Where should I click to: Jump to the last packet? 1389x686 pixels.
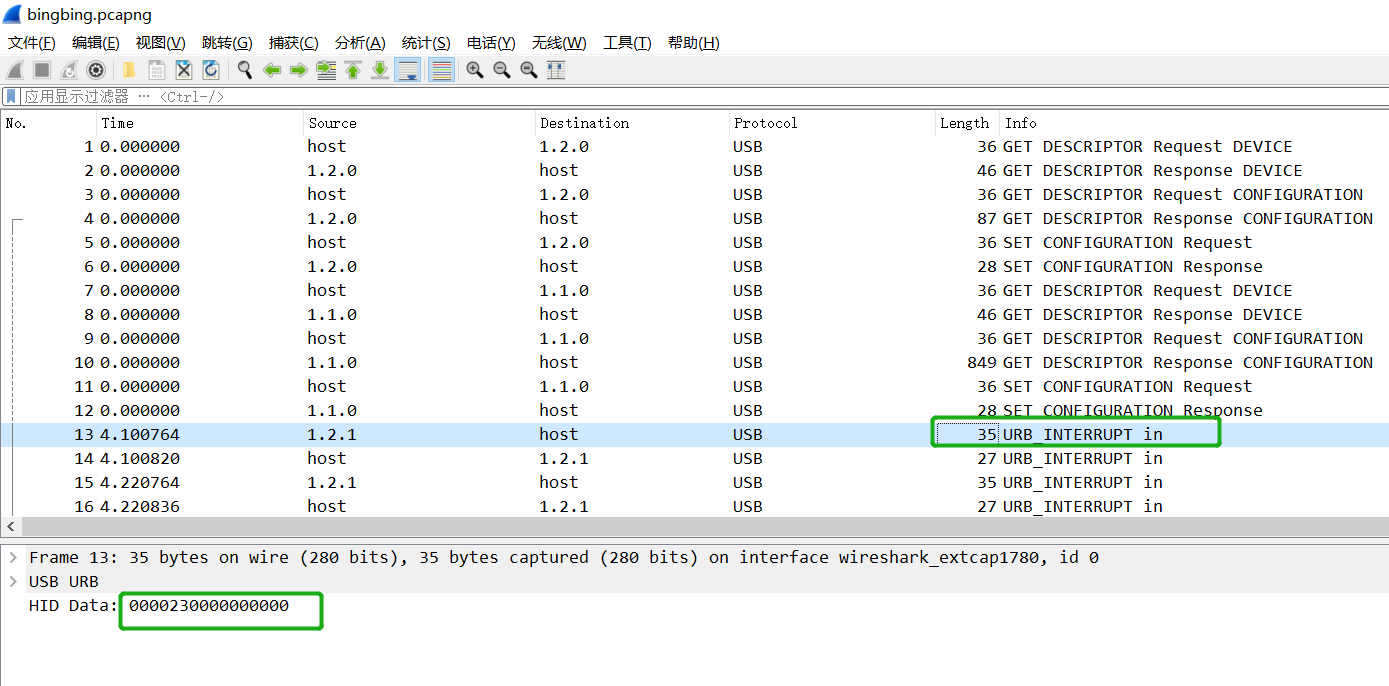380,70
